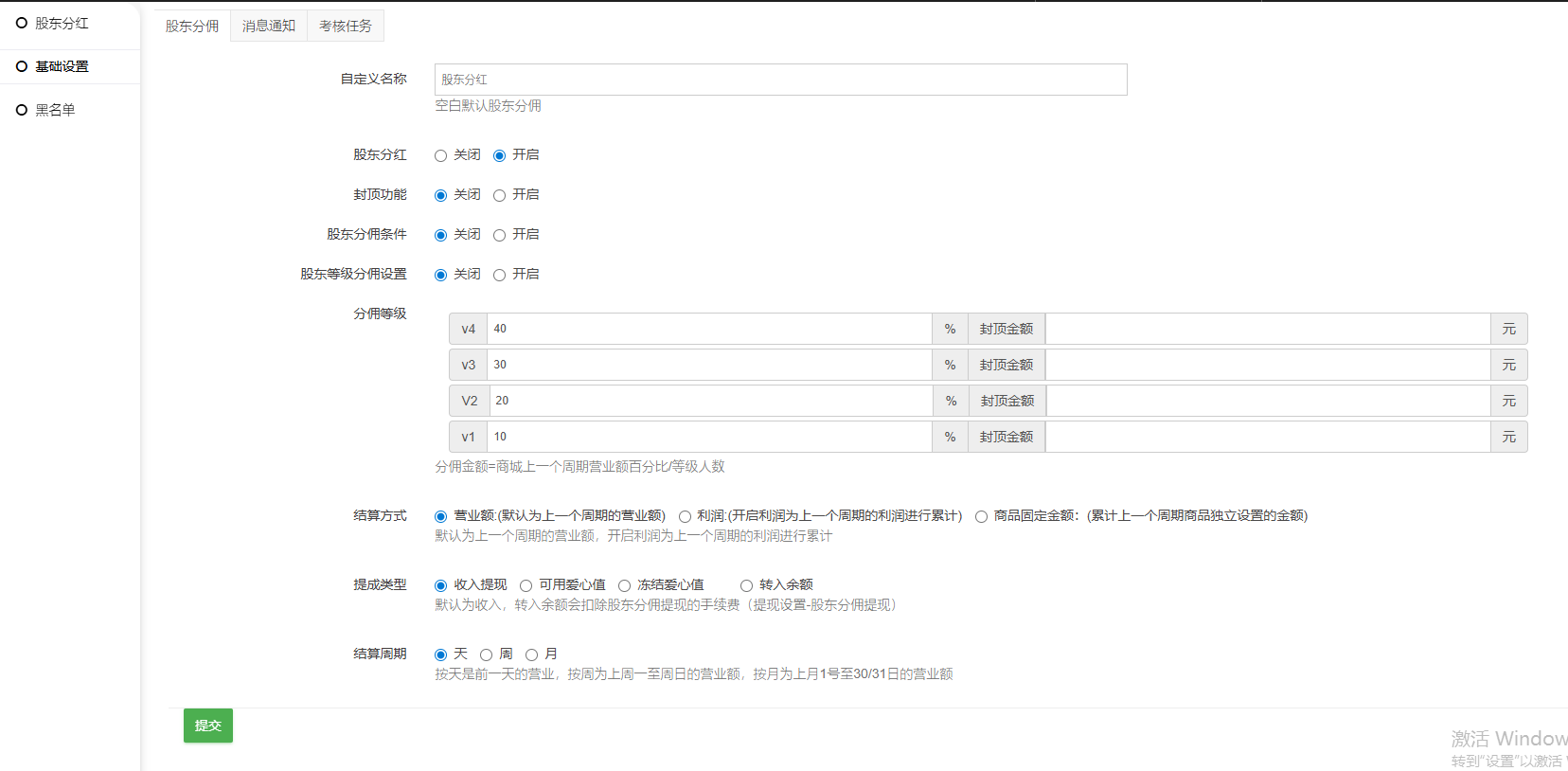Set 结算周期 to 月
The image size is (1568, 771).
(x=532, y=655)
